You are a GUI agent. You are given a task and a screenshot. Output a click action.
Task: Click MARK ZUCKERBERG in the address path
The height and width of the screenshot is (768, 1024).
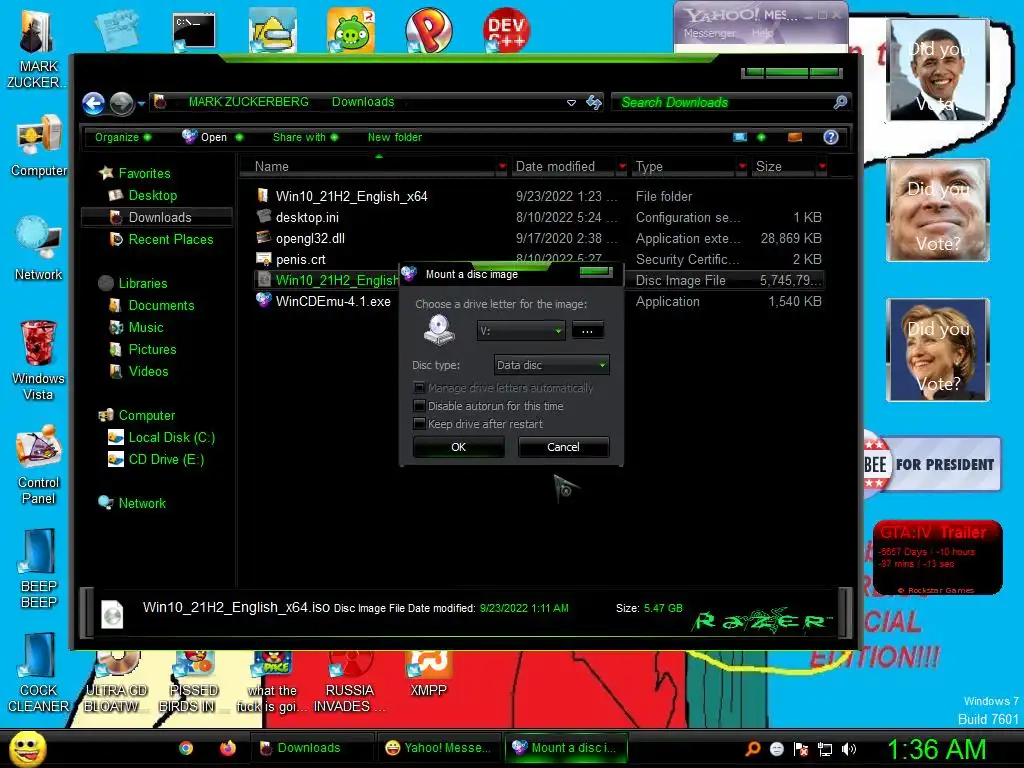(248, 102)
